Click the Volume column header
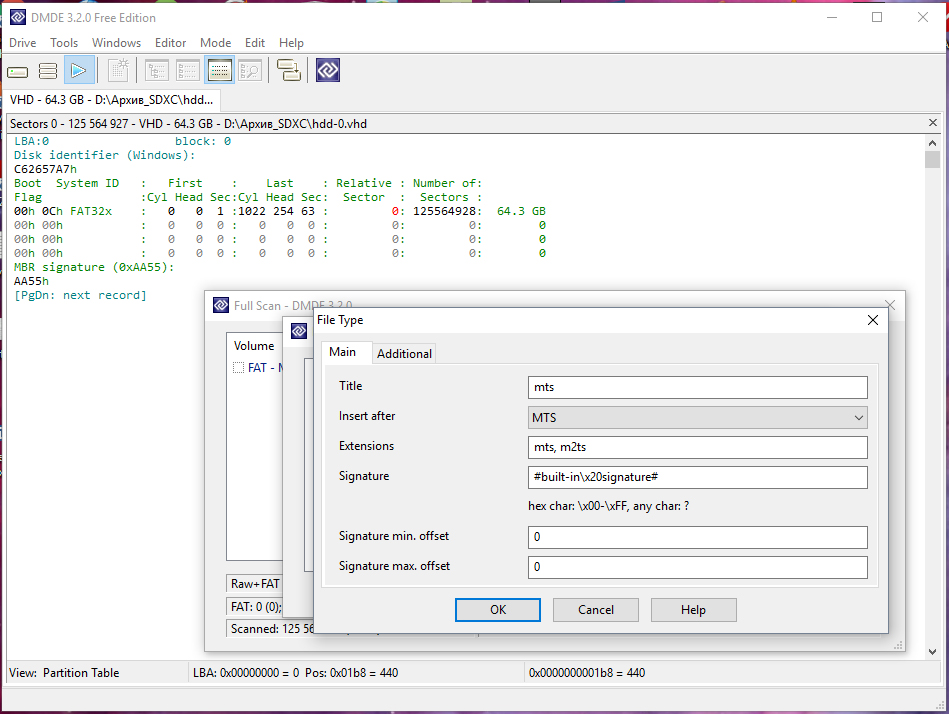This screenshot has height=714, width=949. coord(254,346)
